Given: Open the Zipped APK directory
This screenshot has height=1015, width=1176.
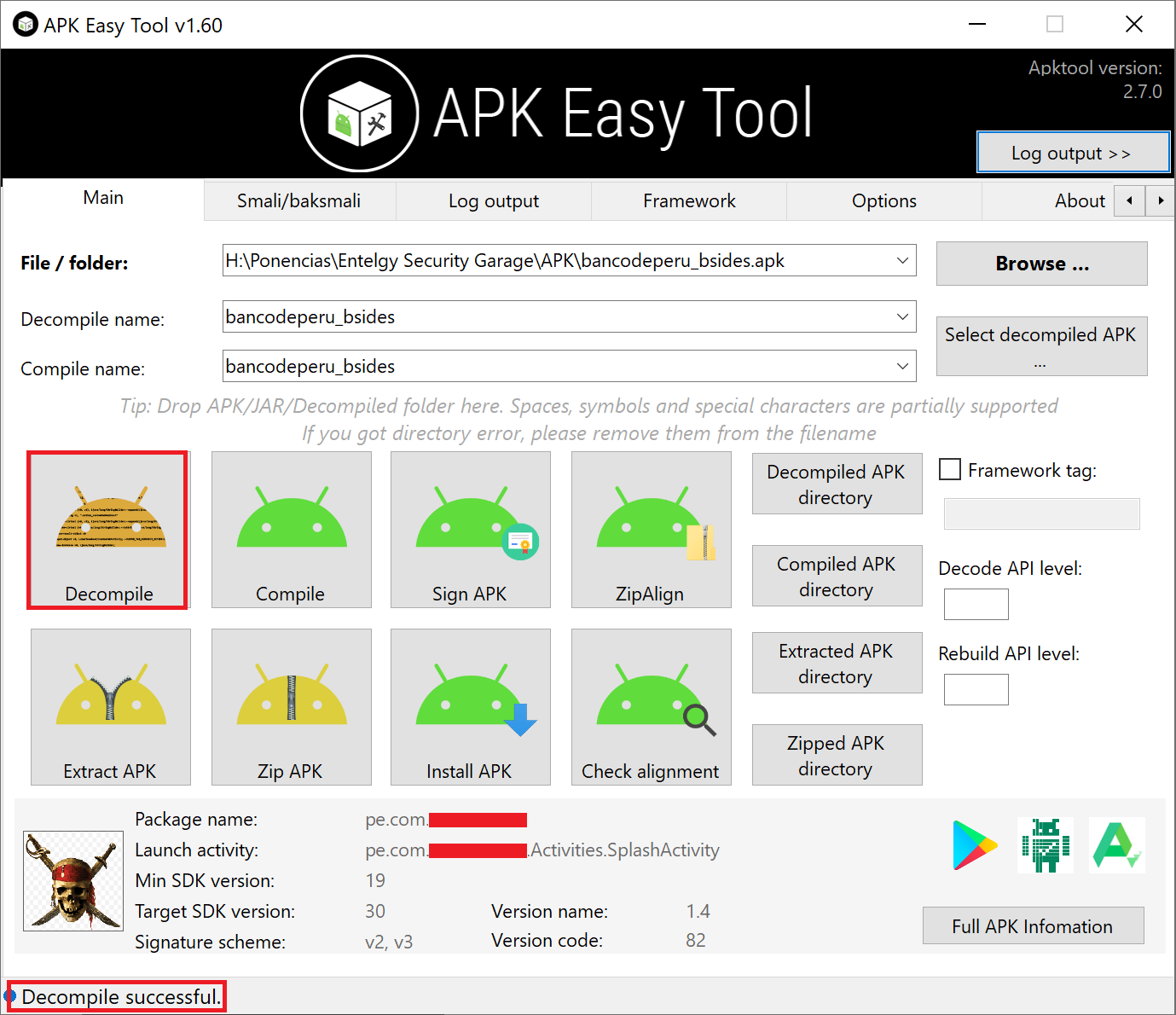Looking at the screenshot, I should point(837,755).
